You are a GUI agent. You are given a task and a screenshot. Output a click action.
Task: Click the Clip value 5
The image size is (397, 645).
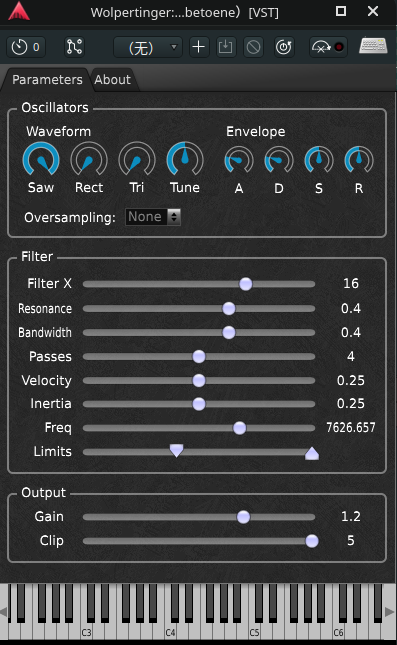(x=351, y=541)
